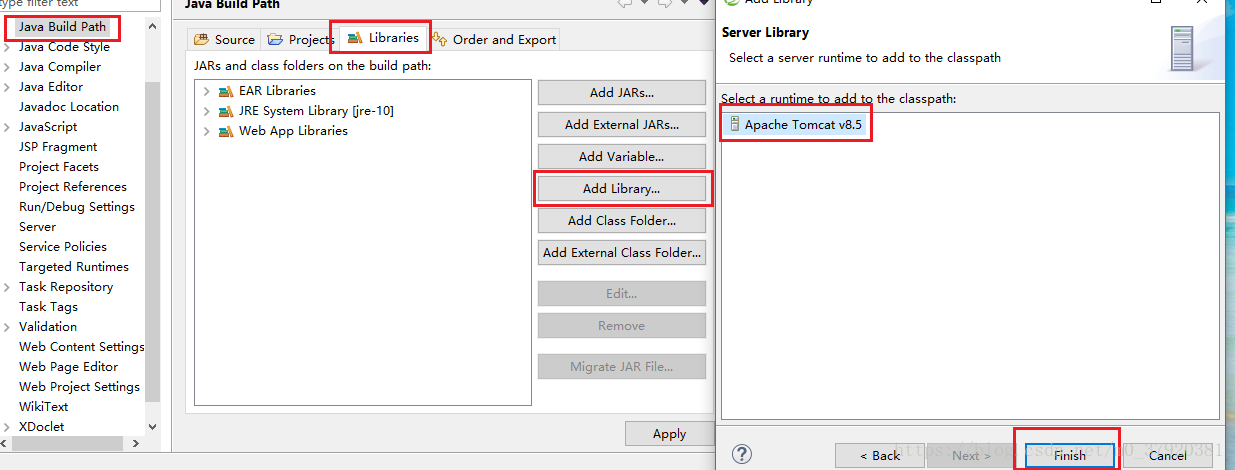Select JRE System Library [jre-10] entry
The width and height of the screenshot is (1235, 470).
[316, 111]
